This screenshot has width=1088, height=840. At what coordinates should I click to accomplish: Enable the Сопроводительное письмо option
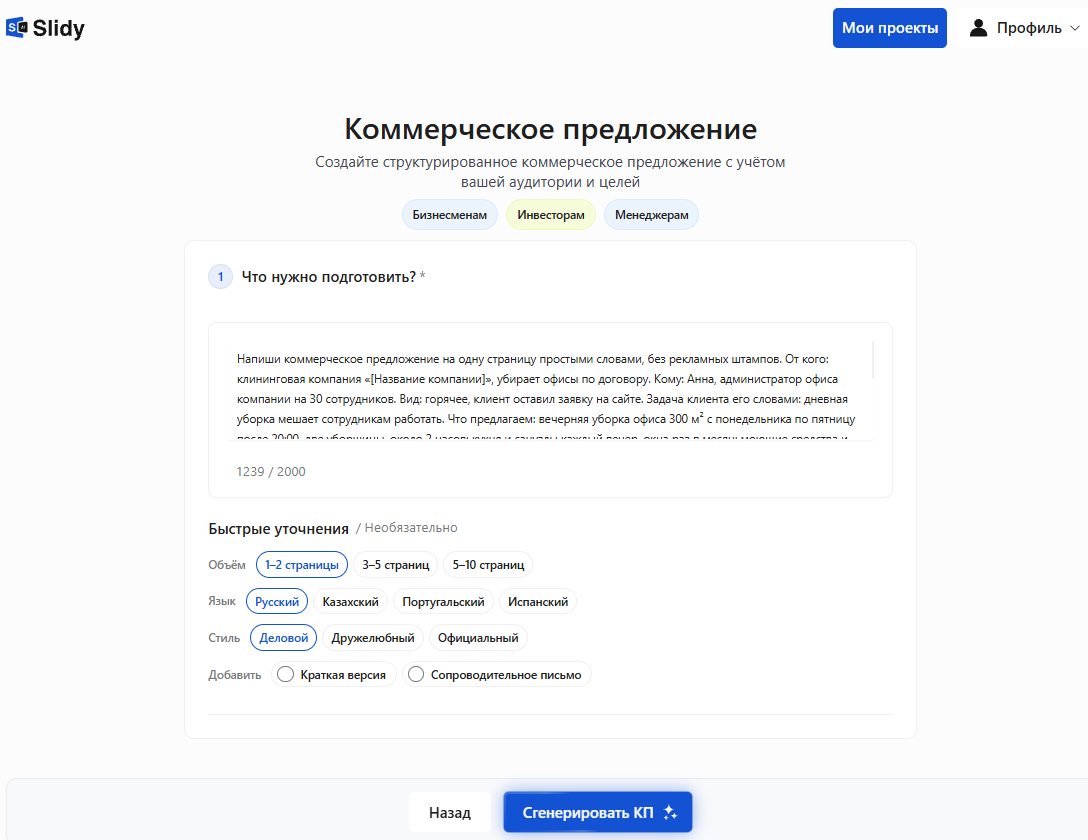(x=497, y=674)
